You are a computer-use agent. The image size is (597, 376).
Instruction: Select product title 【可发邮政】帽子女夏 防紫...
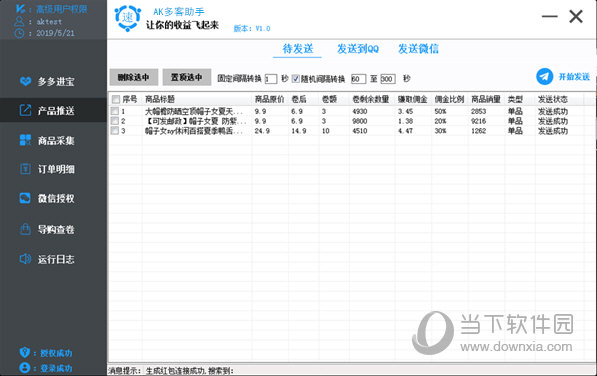pos(196,121)
